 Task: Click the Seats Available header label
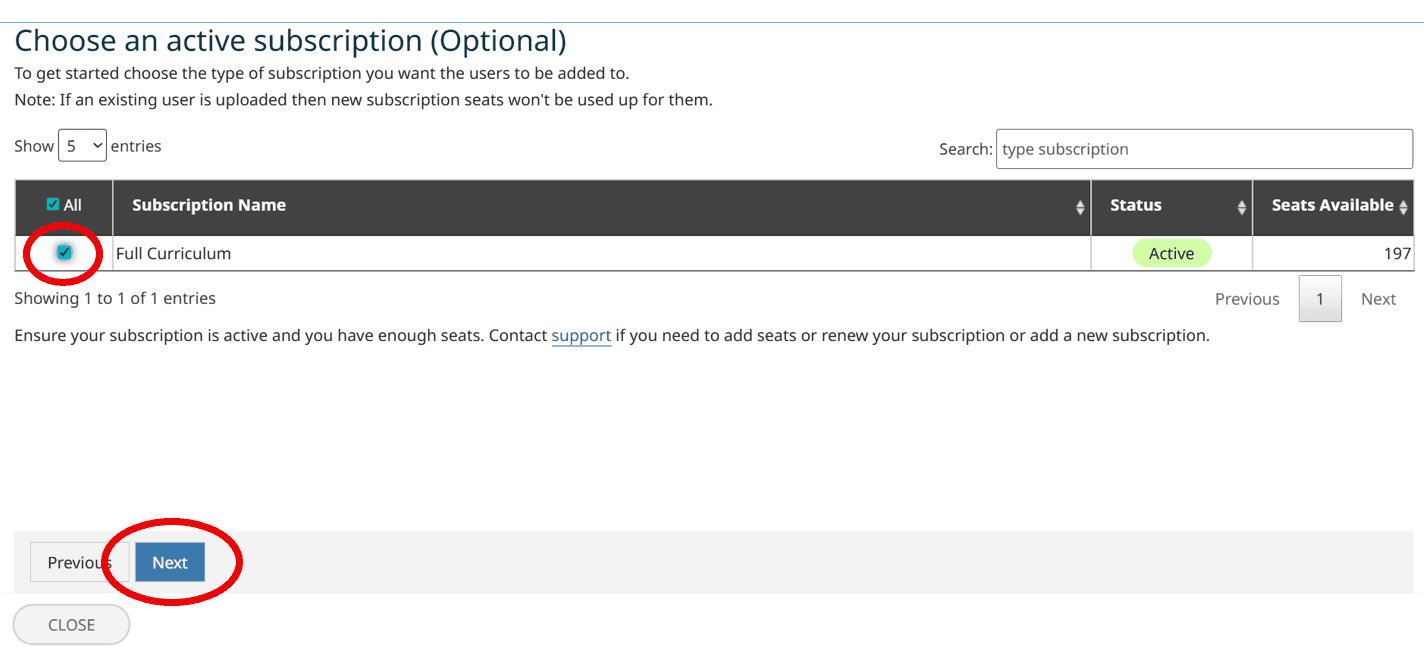click(1332, 205)
